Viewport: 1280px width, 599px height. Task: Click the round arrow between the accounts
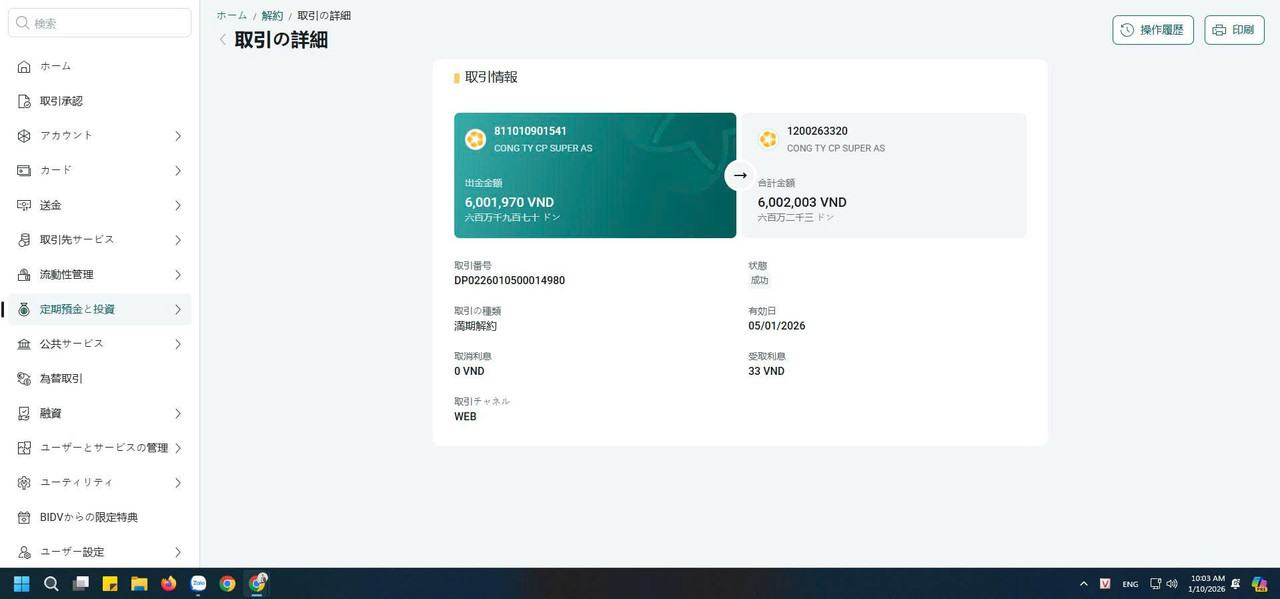coord(739,175)
